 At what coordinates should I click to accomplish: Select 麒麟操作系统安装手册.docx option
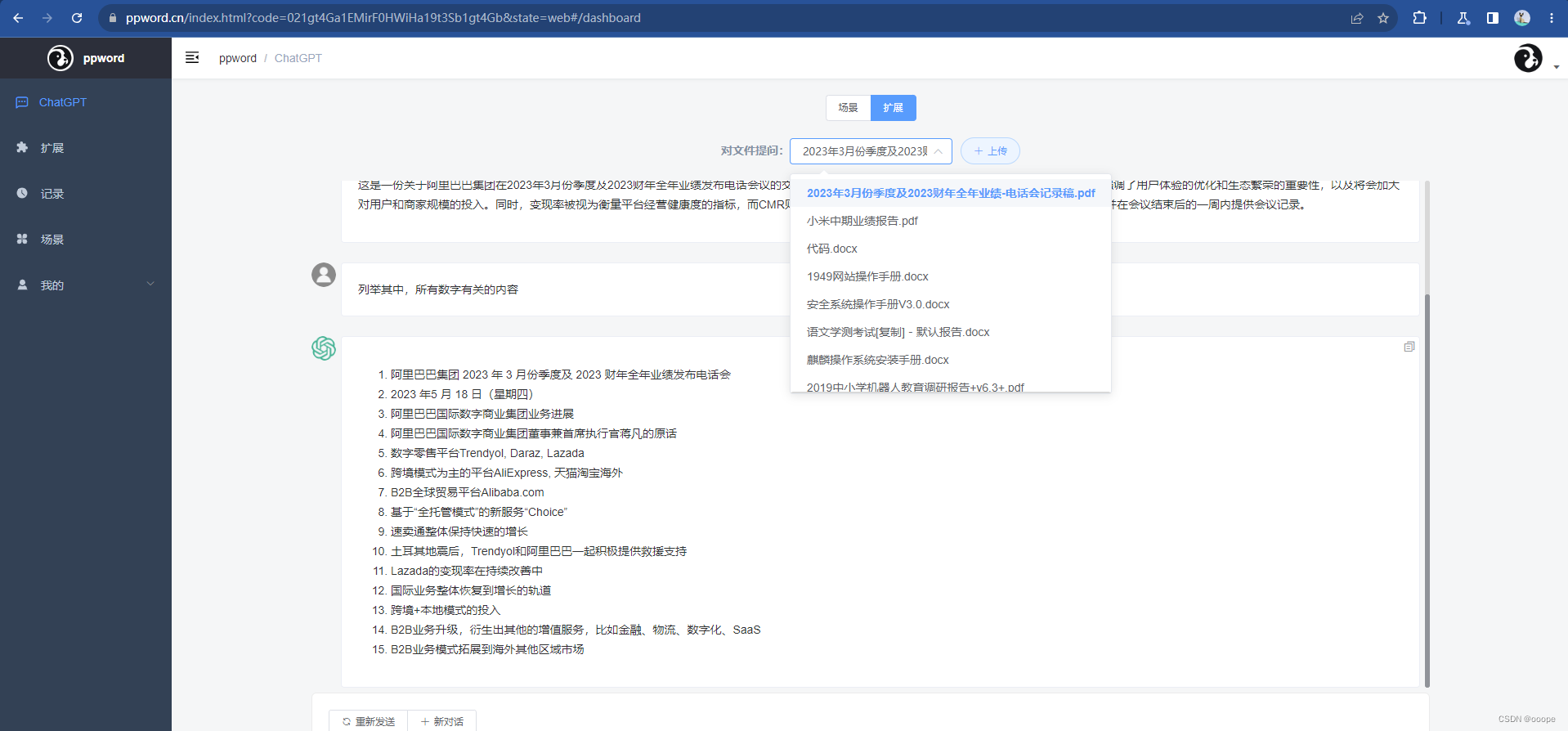pyautogui.click(x=951, y=360)
